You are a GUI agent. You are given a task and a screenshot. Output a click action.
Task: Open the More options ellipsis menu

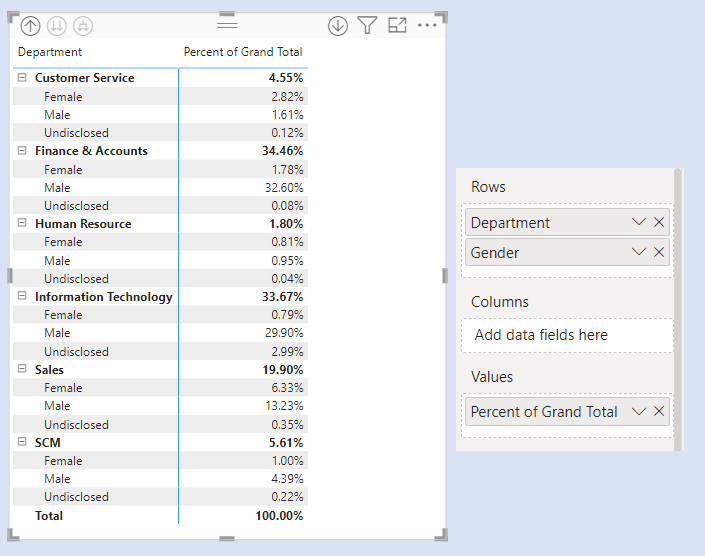point(428,26)
